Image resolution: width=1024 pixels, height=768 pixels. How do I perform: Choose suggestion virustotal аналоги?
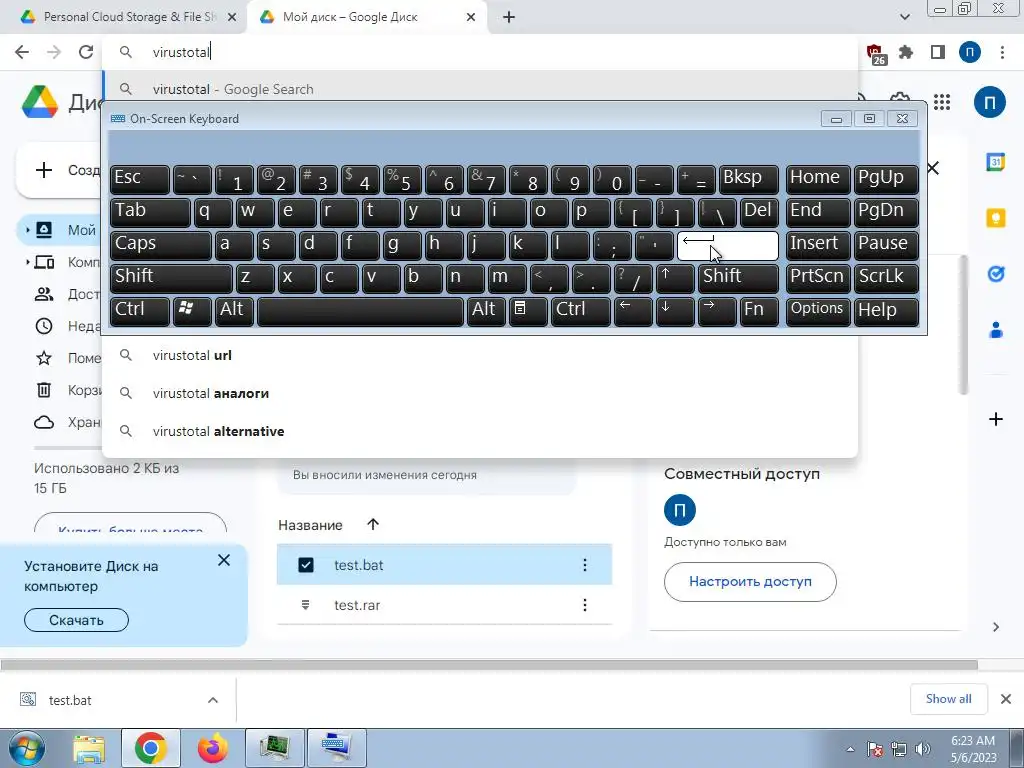click(480, 393)
